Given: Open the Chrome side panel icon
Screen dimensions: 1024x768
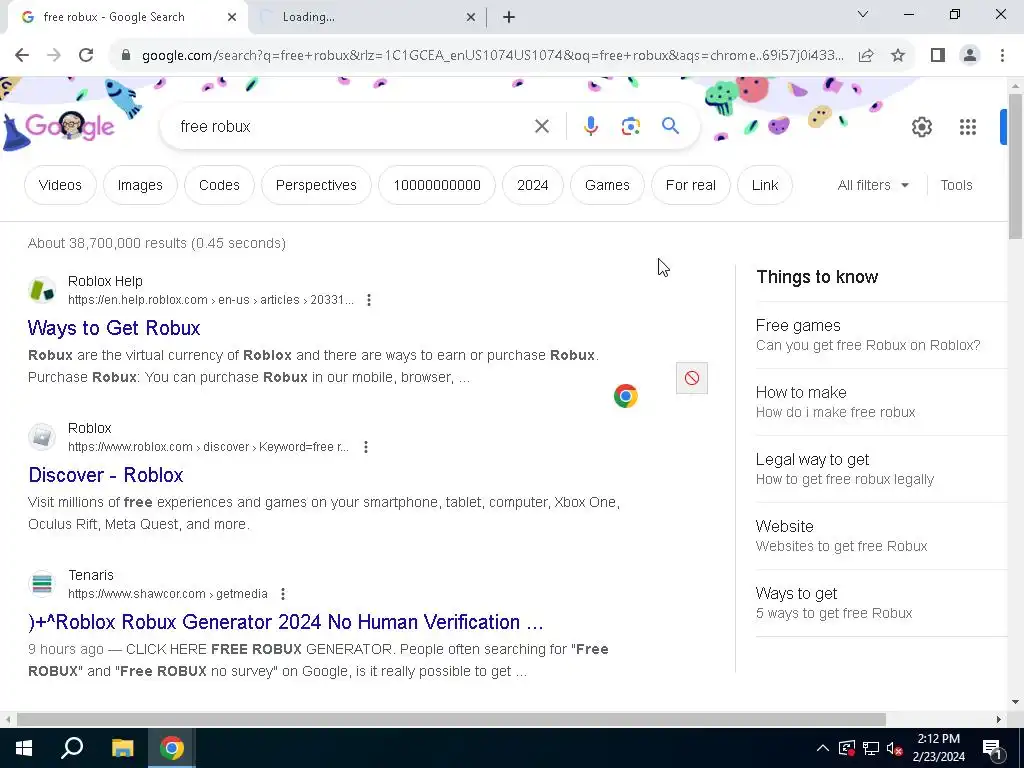Looking at the screenshot, I should pyautogui.click(x=938, y=55).
